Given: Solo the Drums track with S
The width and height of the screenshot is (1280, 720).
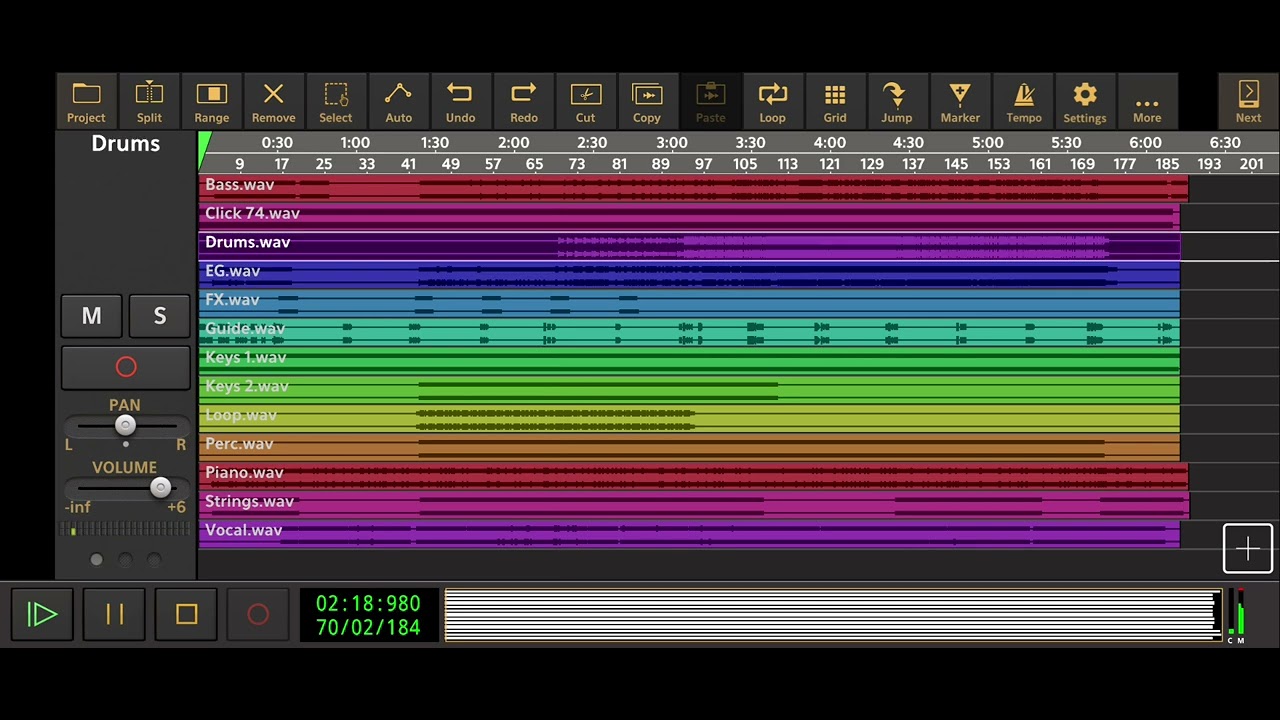Looking at the screenshot, I should pyautogui.click(x=159, y=316).
